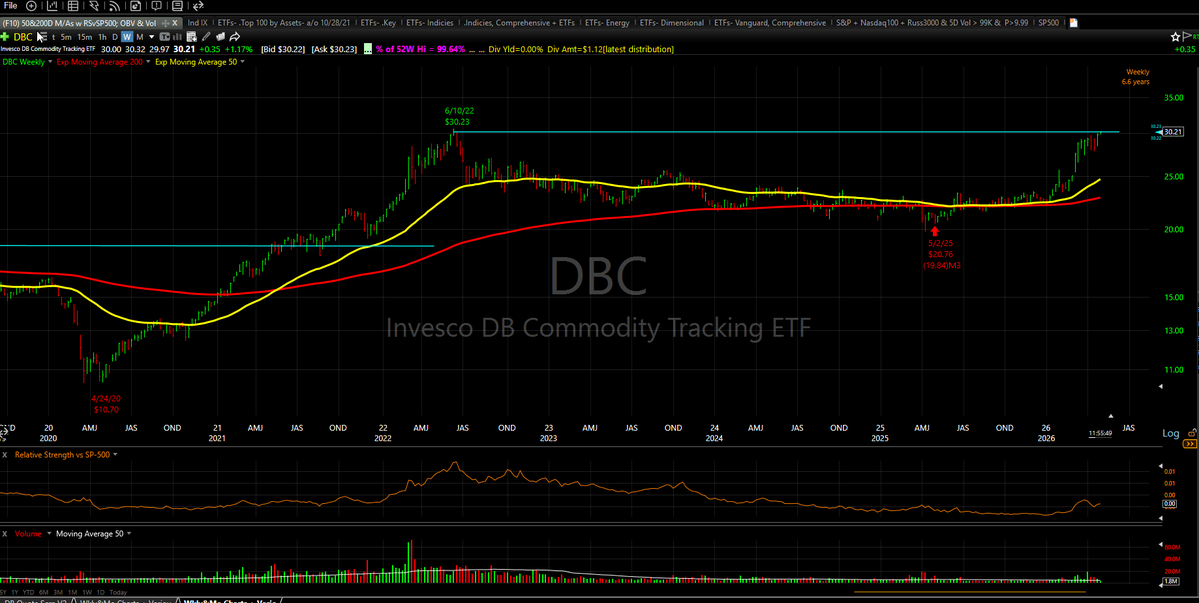Select the tick 't' time frame
The height and width of the screenshot is (603, 1199).
(x=54, y=37)
